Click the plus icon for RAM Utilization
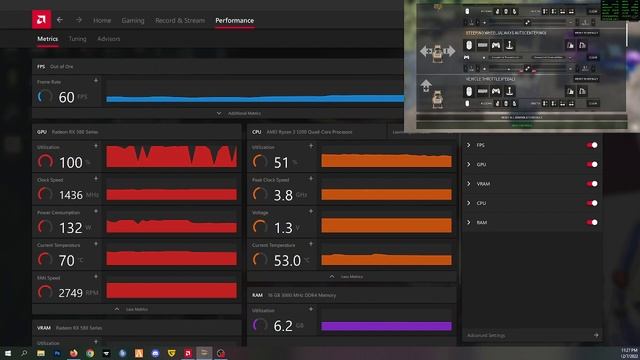This screenshot has height=360, width=640. [x=311, y=309]
